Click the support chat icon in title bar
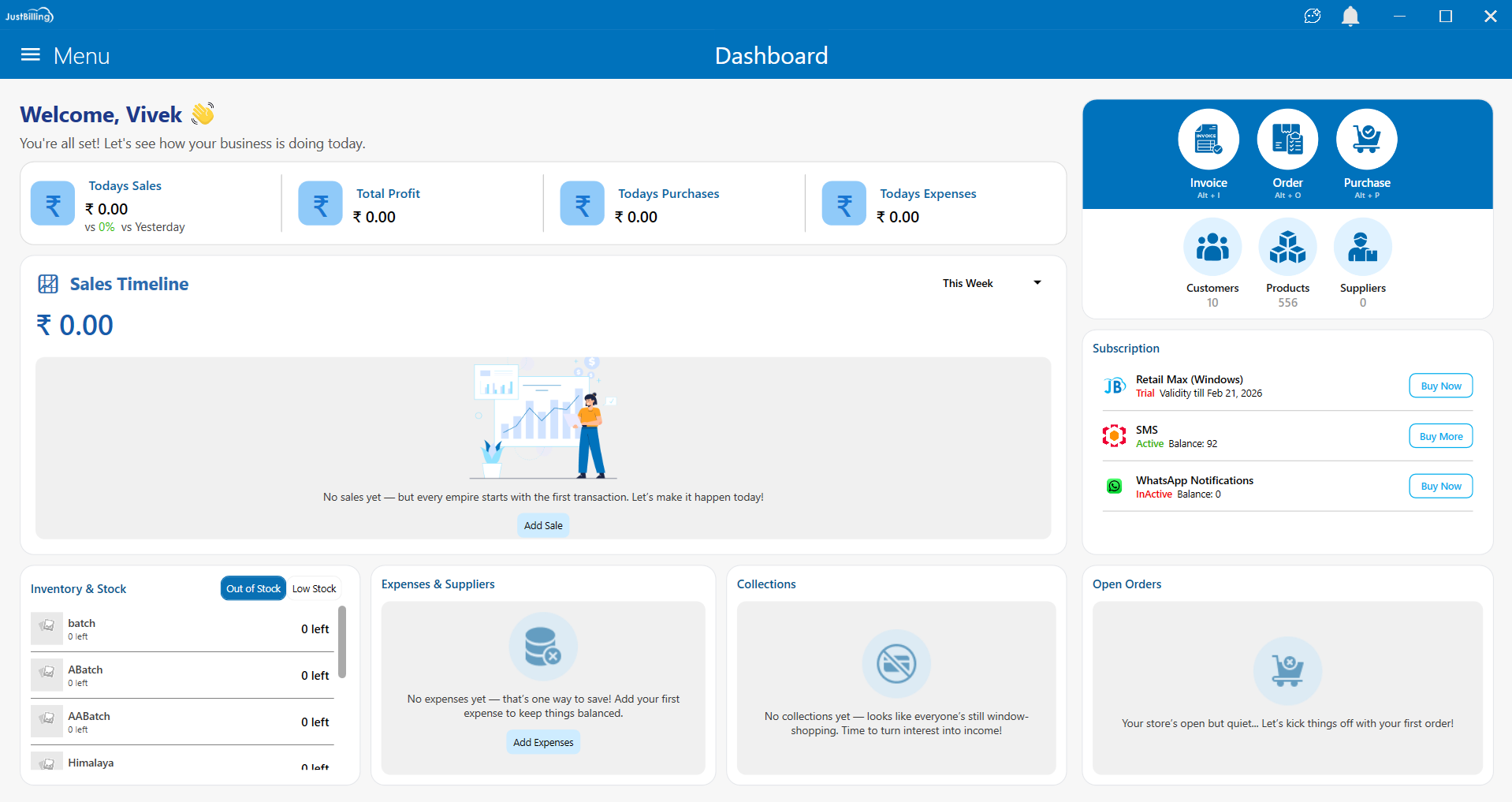The width and height of the screenshot is (1512, 802). click(1313, 16)
